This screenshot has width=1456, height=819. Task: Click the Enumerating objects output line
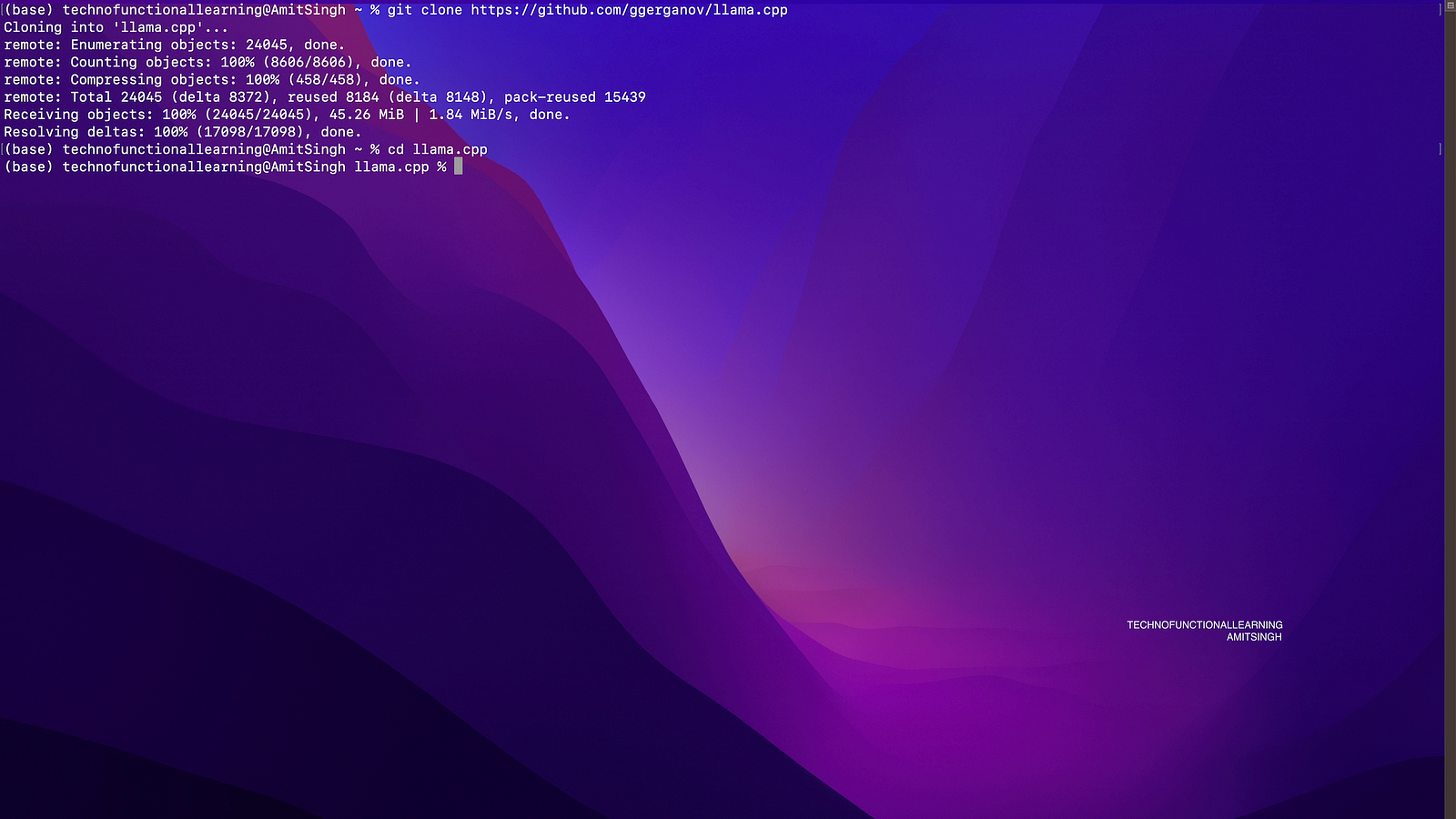pos(174,45)
